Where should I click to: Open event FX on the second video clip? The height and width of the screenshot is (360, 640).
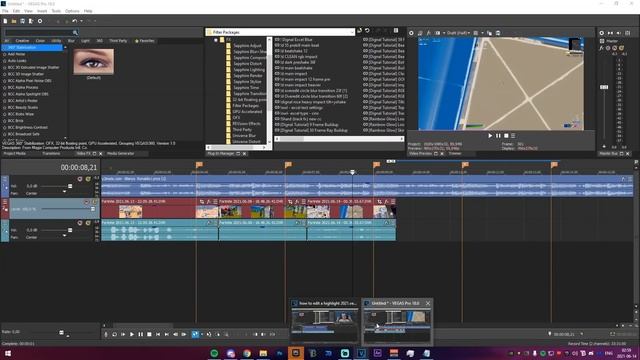297,202
